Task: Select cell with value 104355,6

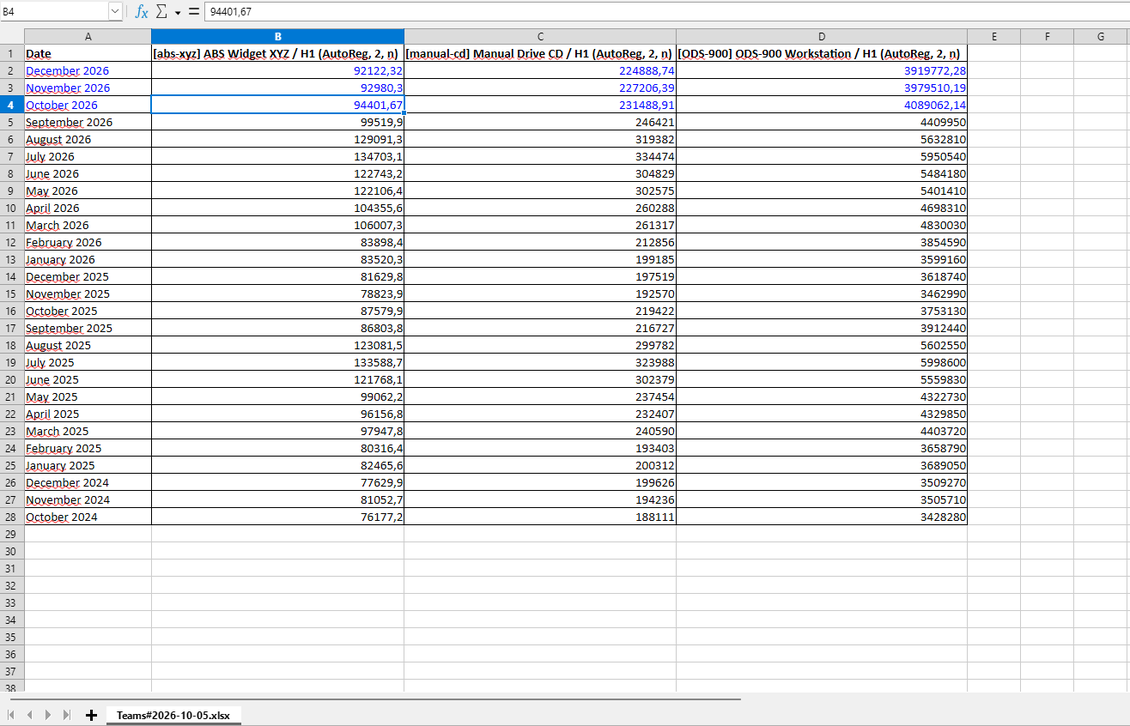Action: pyautogui.click(x=277, y=208)
